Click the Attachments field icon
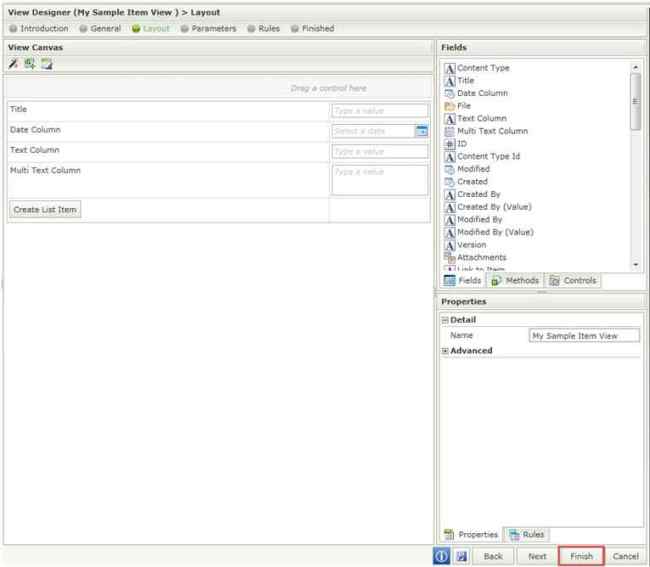The image size is (650, 567). (450, 257)
